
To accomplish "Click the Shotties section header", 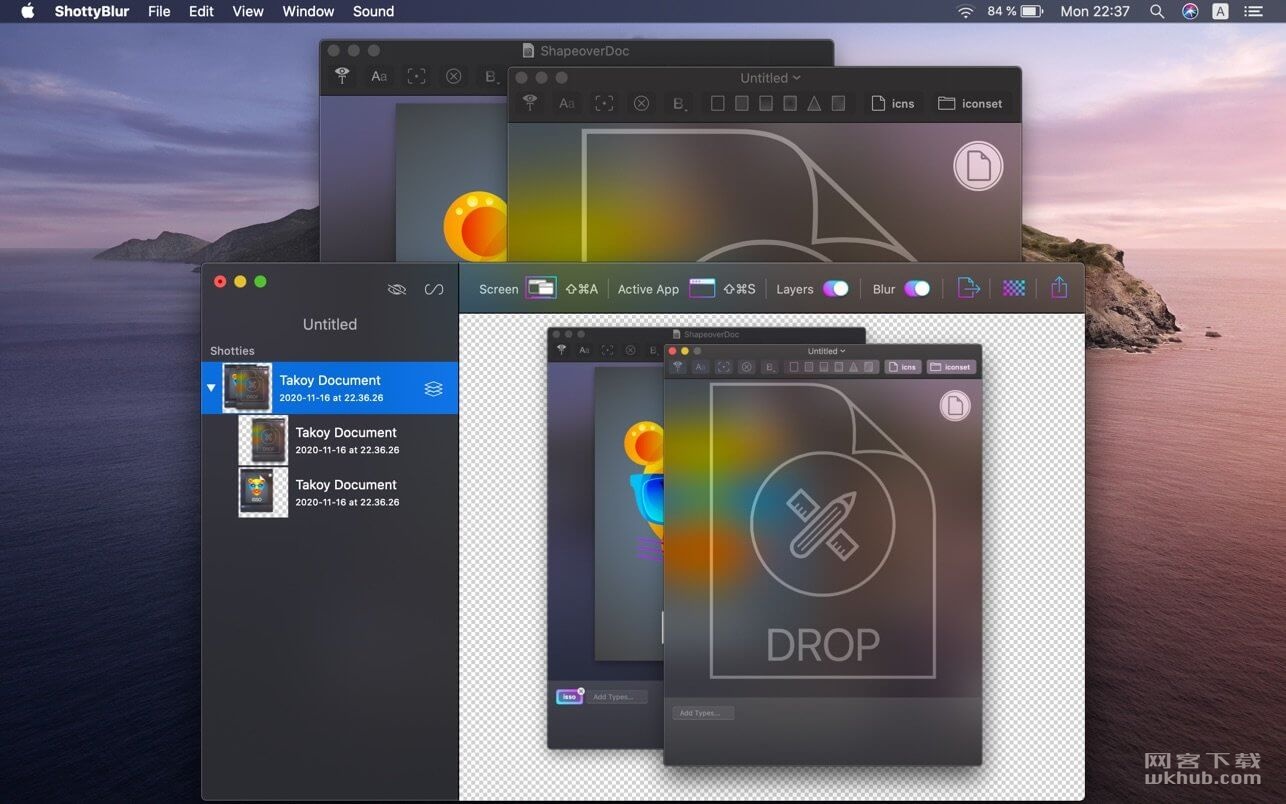I will (x=232, y=351).
